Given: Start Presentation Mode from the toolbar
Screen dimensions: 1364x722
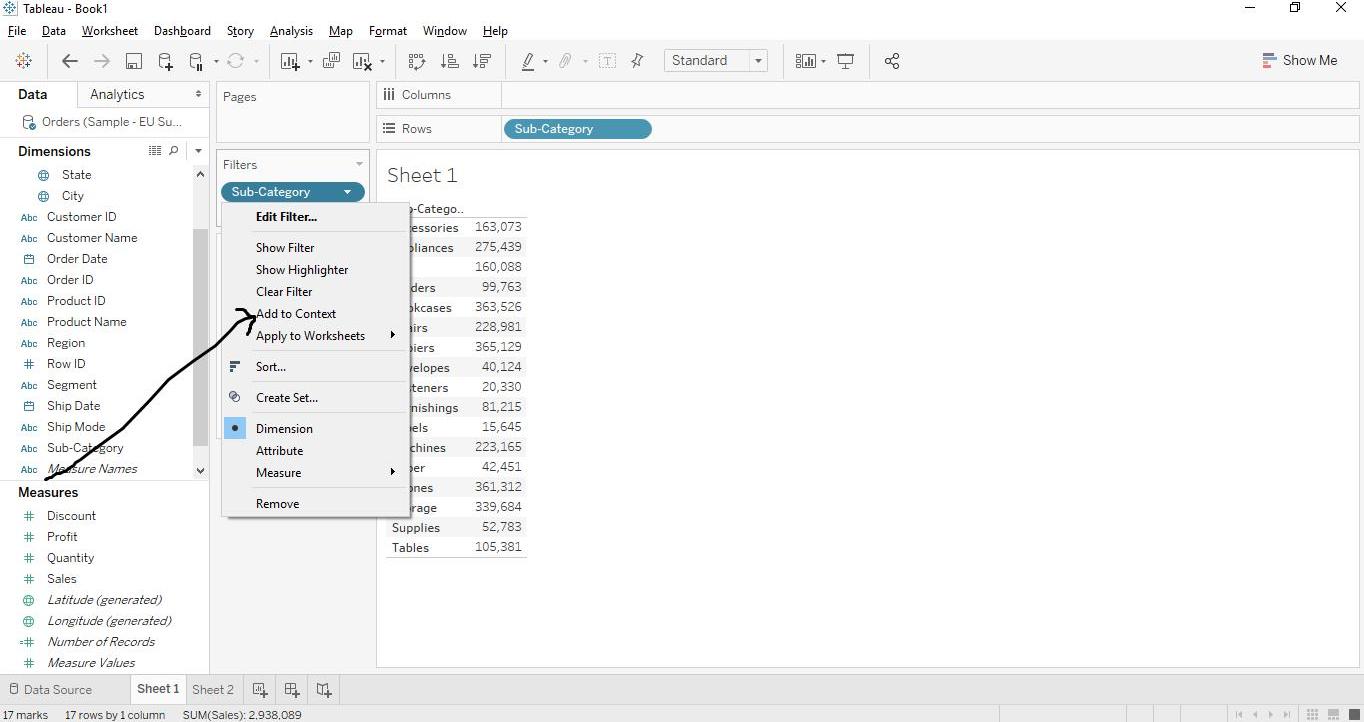Looking at the screenshot, I should [x=845, y=60].
